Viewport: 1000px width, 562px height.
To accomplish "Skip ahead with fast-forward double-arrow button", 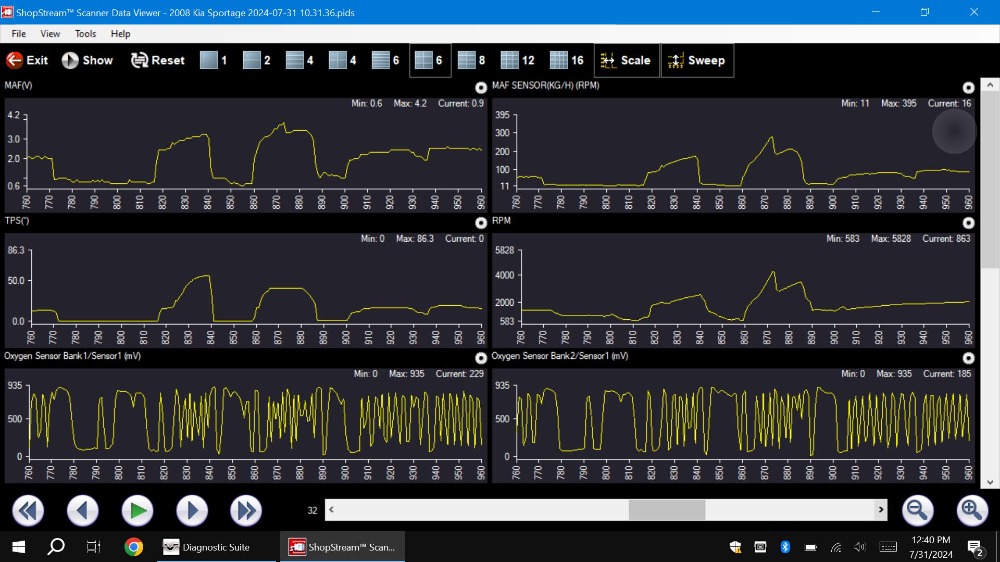I will coord(246,511).
